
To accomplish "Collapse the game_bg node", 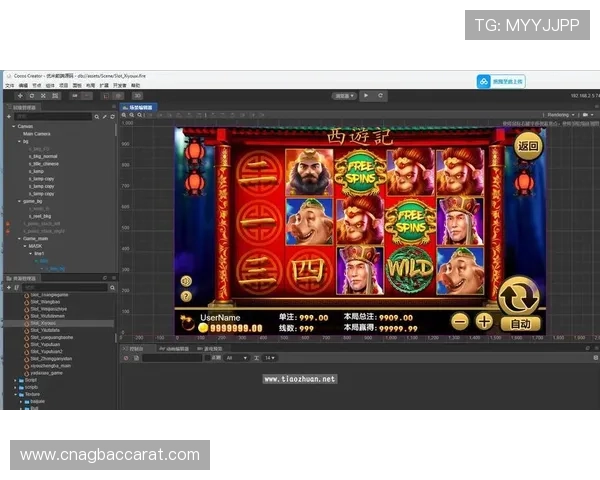I will tap(20, 201).
